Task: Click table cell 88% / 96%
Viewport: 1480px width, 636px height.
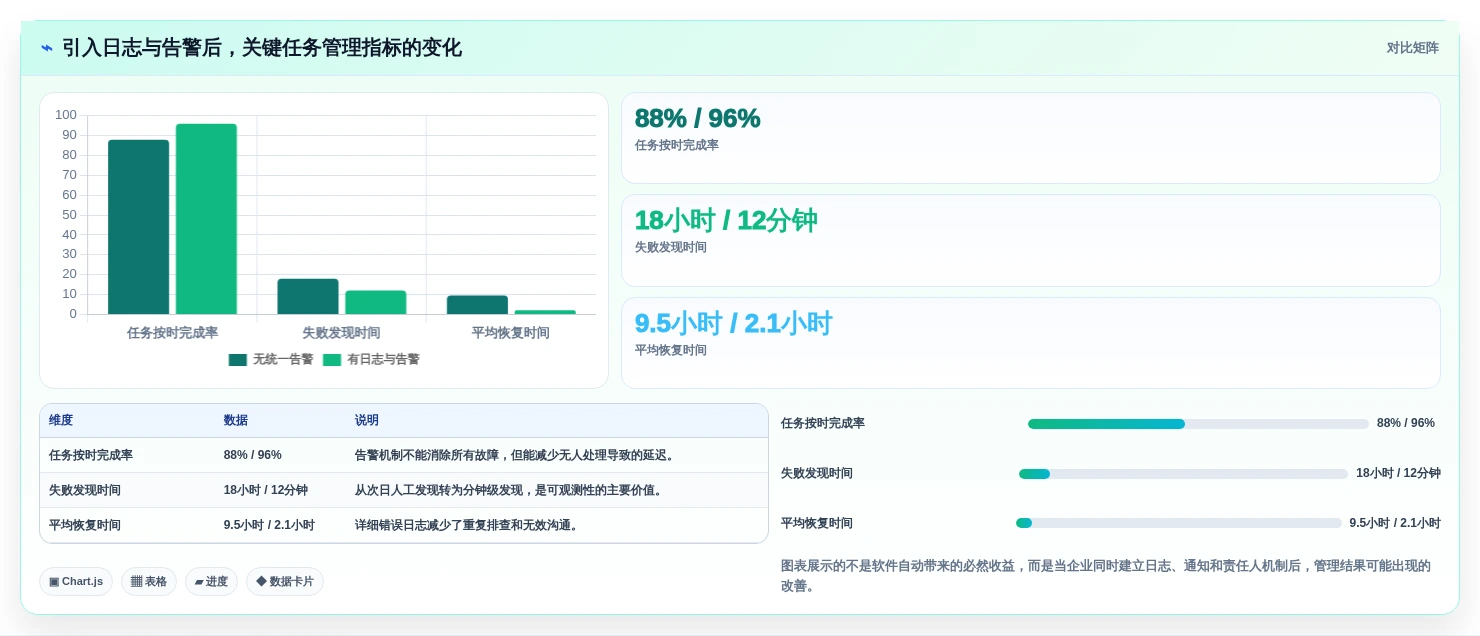Action: click(253, 455)
